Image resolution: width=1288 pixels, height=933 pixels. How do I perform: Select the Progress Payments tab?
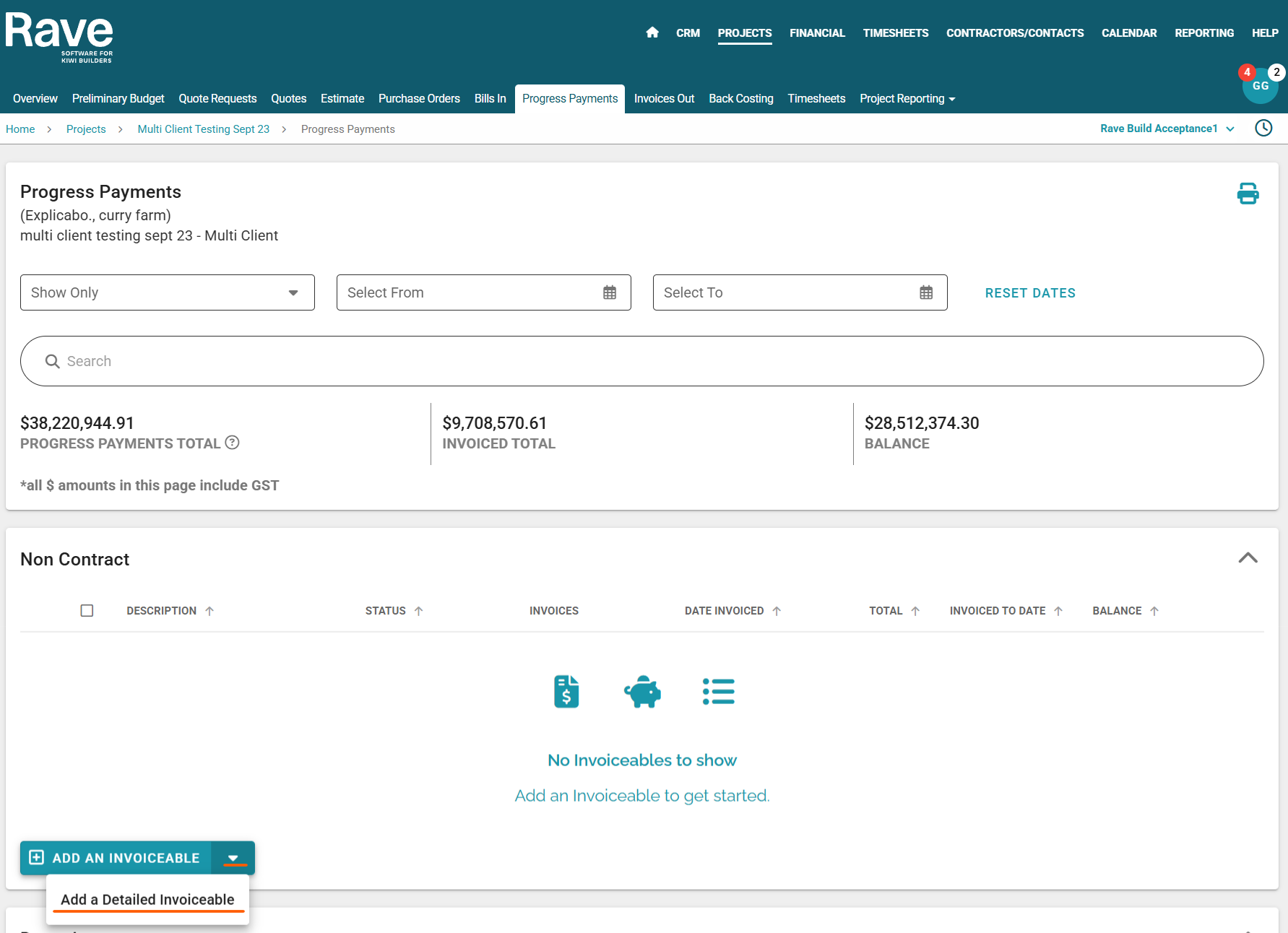tap(570, 99)
